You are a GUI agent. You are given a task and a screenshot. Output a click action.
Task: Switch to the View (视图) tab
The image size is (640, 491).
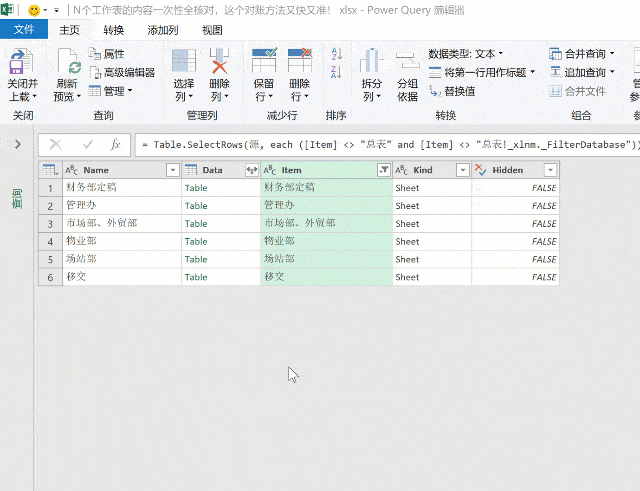pyautogui.click(x=212, y=30)
